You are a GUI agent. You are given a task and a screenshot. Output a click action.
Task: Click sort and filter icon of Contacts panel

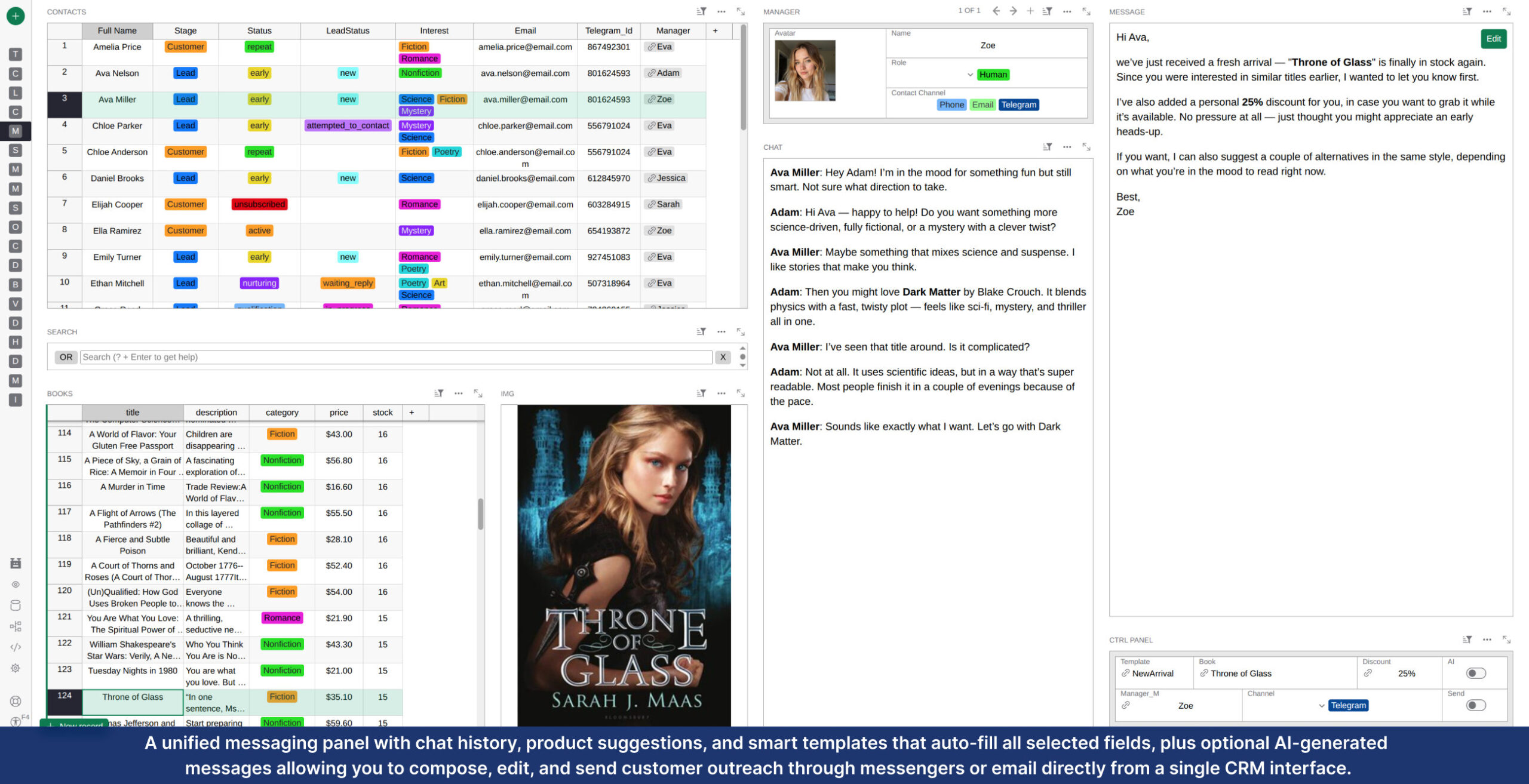click(701, 11)
